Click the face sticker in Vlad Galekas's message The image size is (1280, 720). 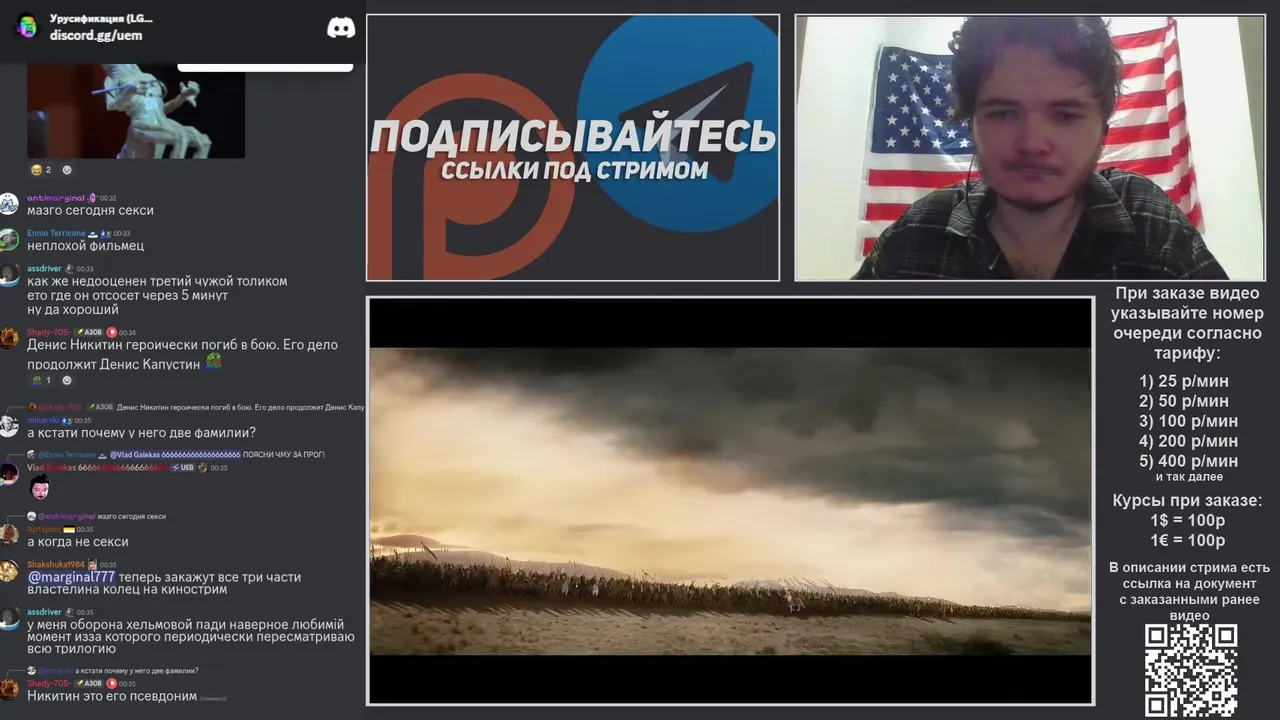(40, 488)
